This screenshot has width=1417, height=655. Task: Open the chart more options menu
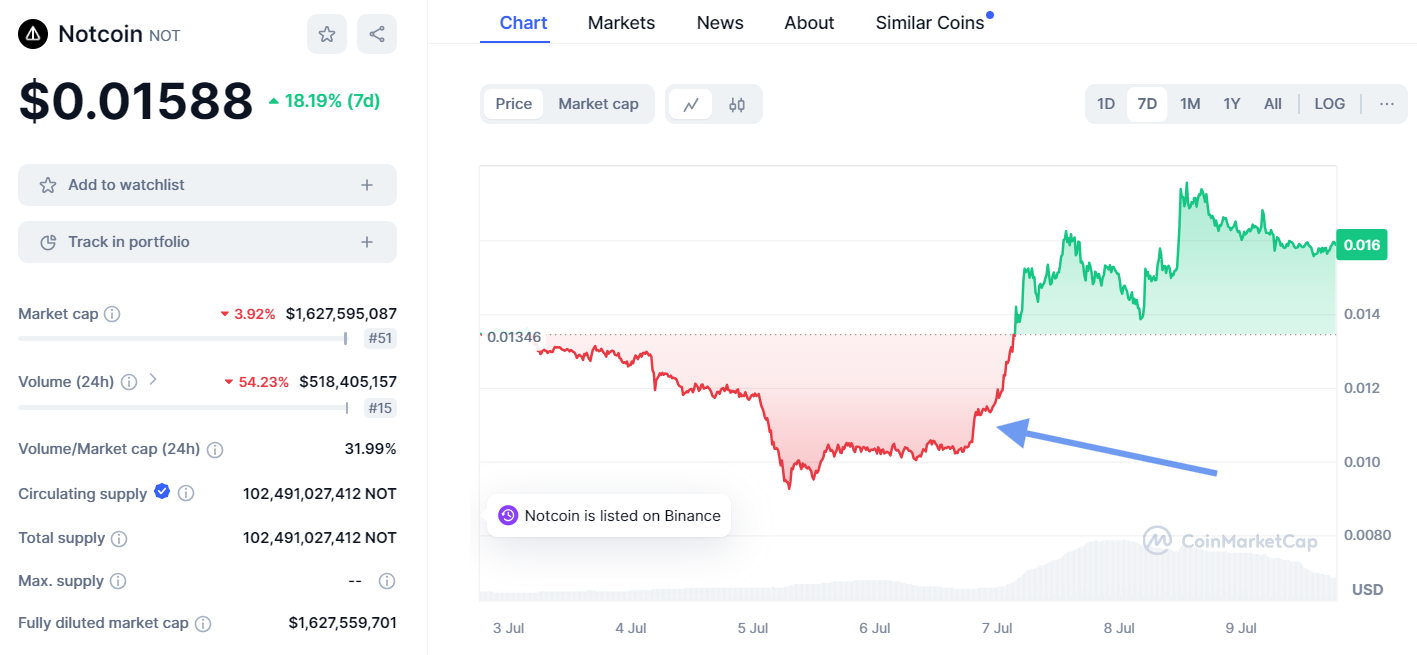click(1386, 104)
